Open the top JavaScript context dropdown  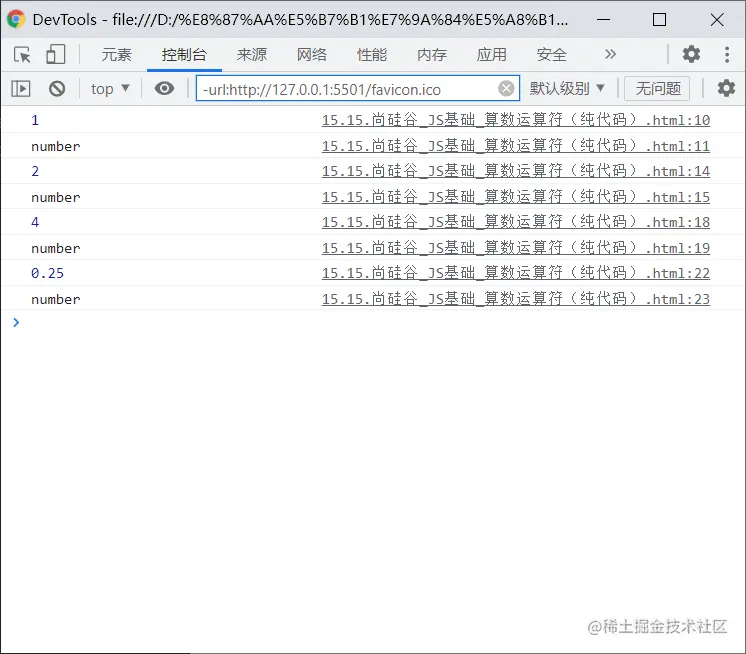tap(110, 88)
